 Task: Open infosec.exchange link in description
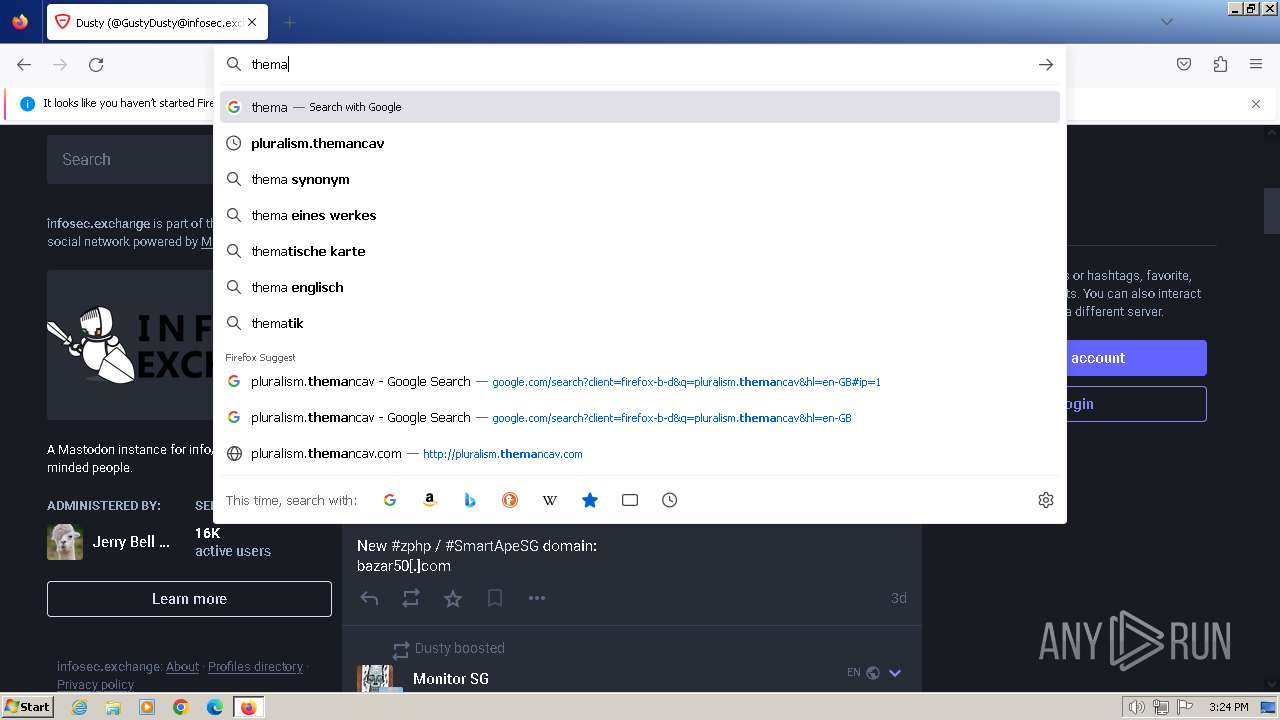pos(98,224)
